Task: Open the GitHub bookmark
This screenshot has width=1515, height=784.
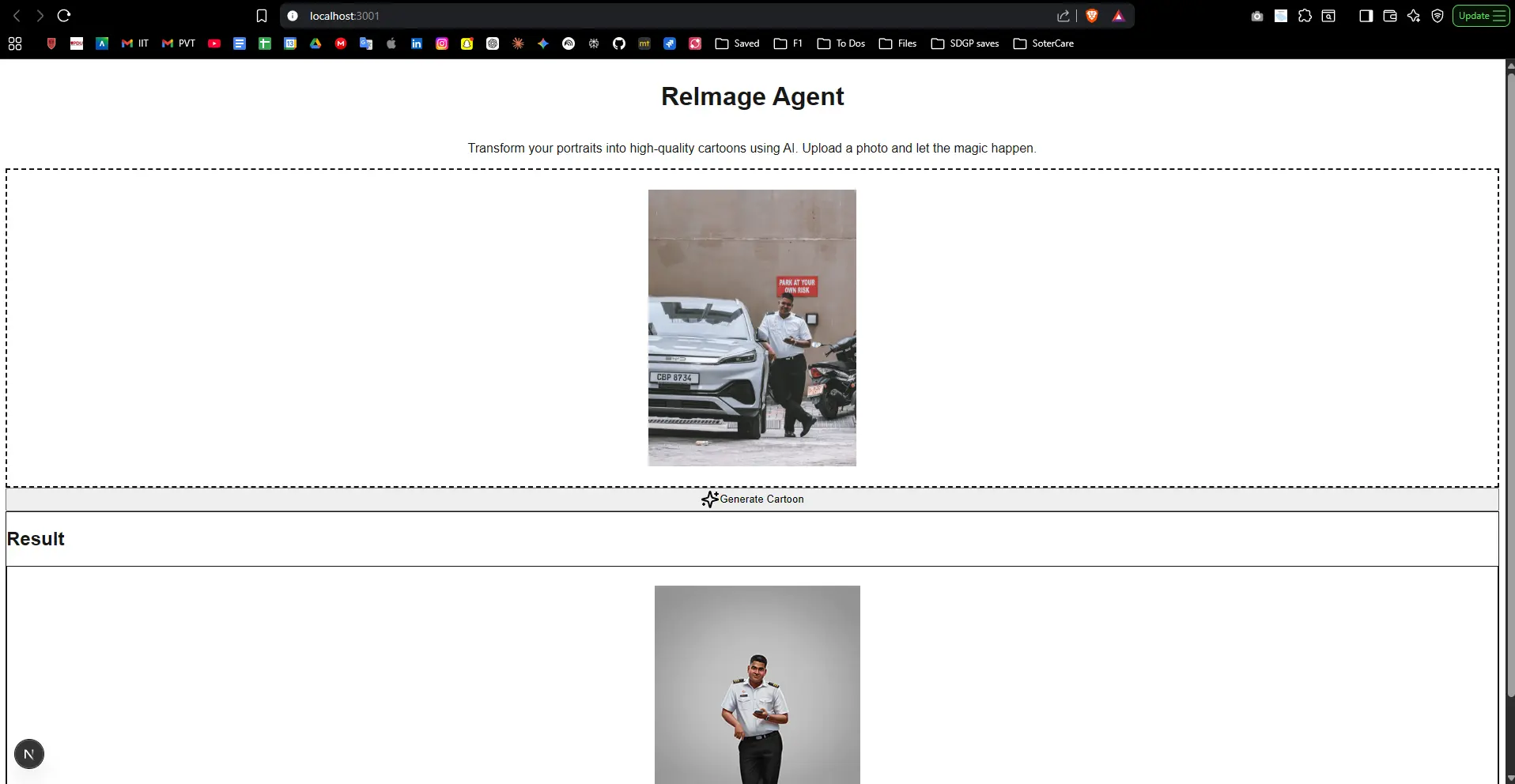Action: tap(619, 43)
